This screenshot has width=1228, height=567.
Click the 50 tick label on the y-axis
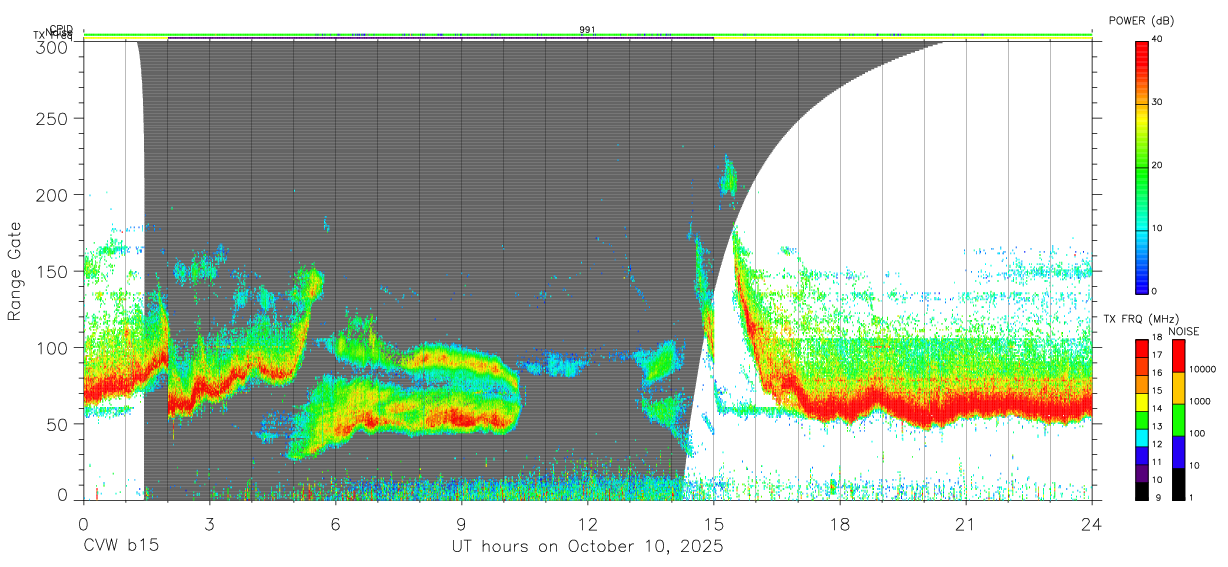[x=58, y=423]
